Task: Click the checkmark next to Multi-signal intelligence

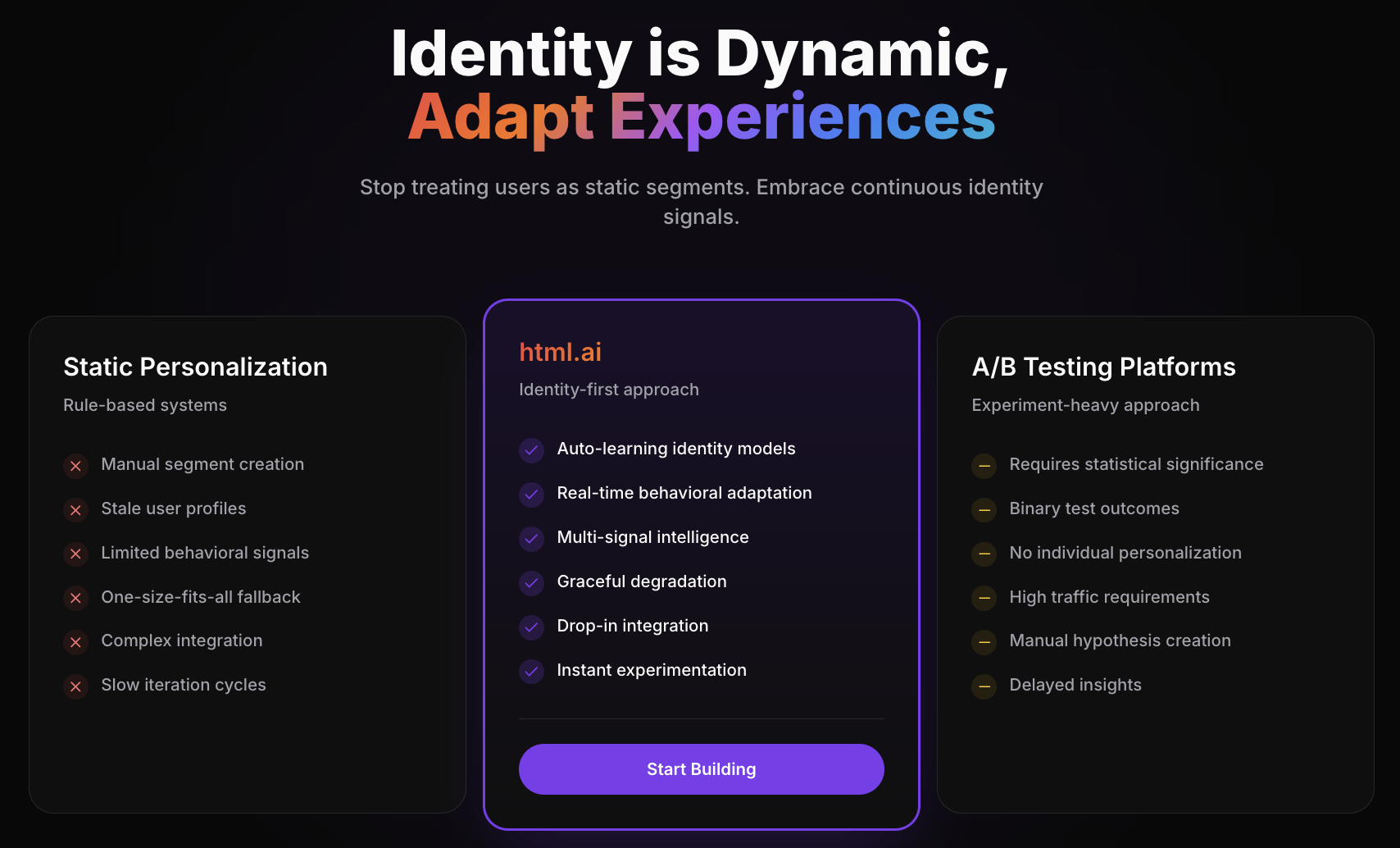Action: coord(532,539)
